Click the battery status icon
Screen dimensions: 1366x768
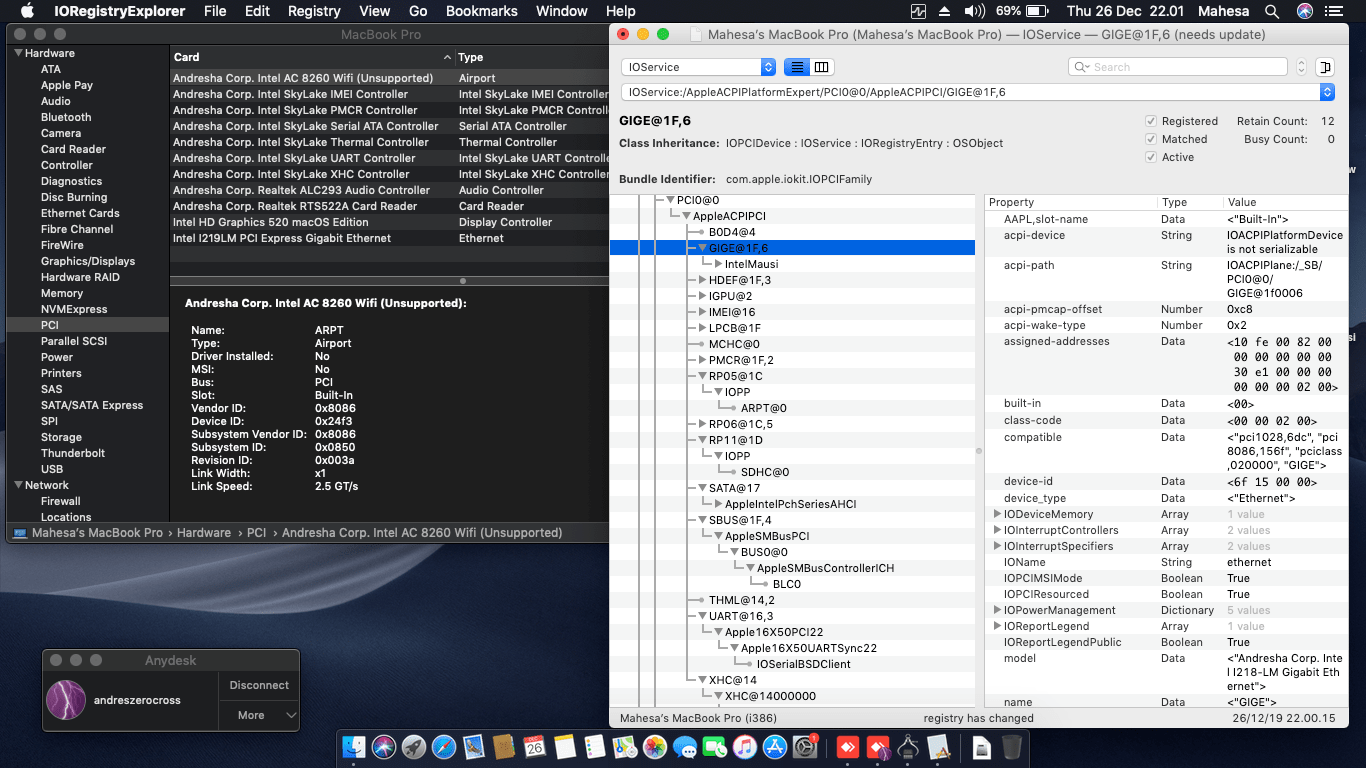(1037, 11)
